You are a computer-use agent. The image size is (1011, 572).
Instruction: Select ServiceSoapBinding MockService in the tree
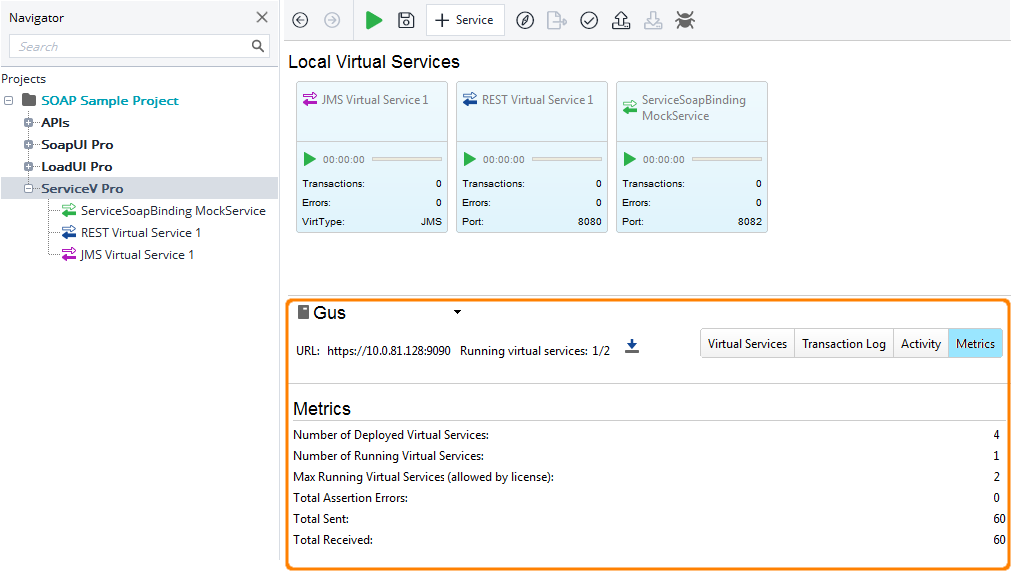click(173, 211)
